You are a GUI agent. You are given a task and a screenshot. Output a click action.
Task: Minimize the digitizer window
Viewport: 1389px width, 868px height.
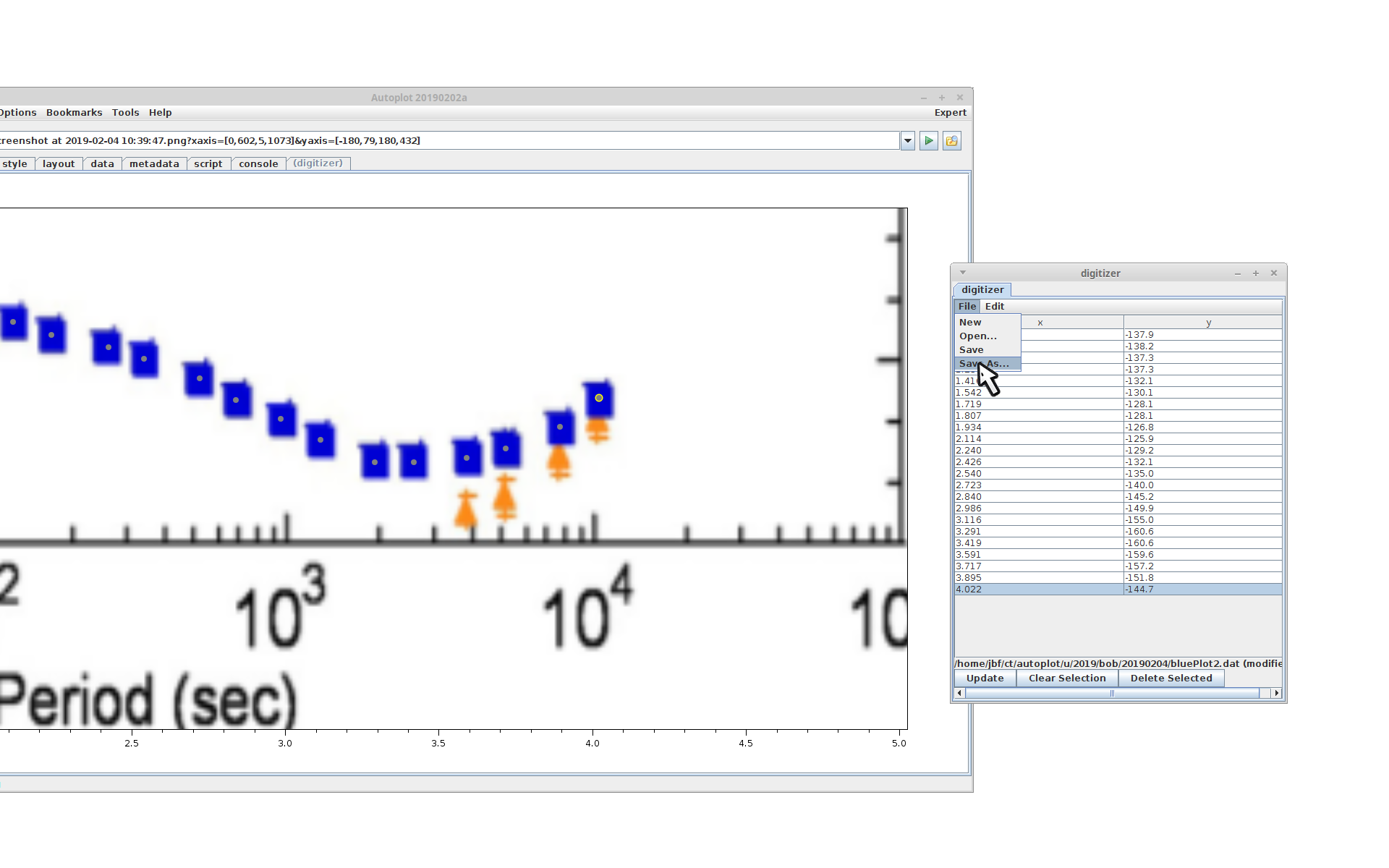coord(1238,273)
